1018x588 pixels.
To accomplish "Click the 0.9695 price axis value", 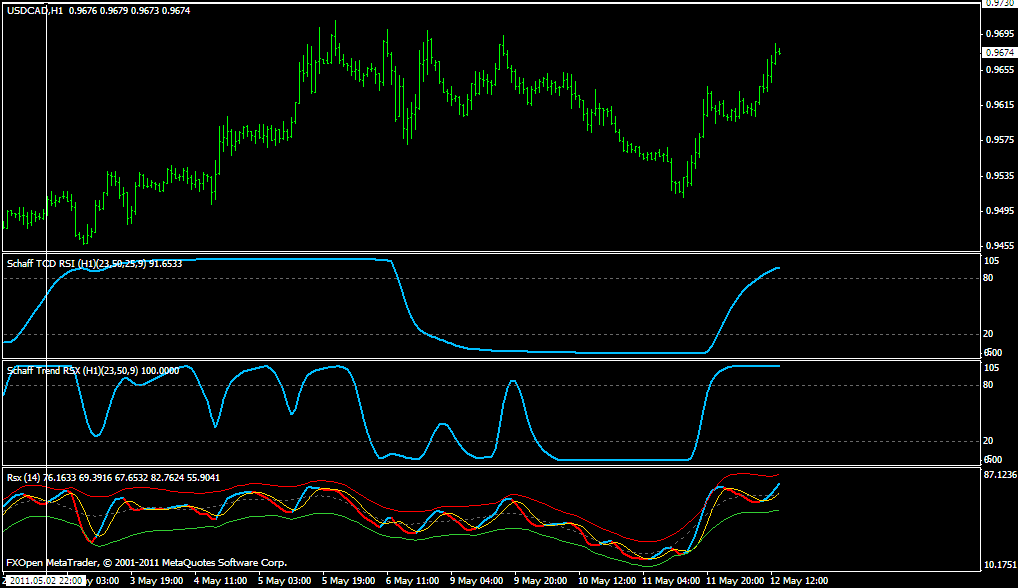I will (x=1000, y=33).
